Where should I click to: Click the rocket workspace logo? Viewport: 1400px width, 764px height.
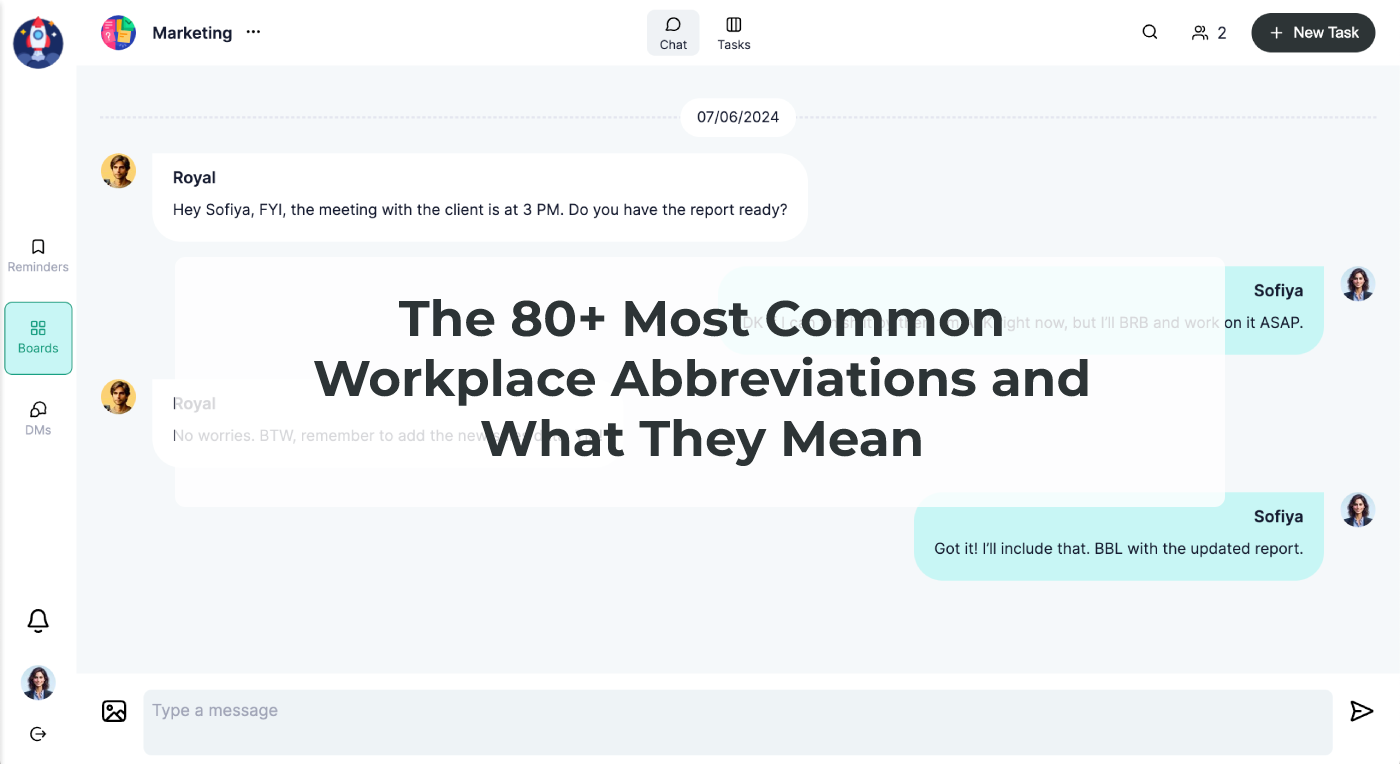pyautogui.click(x=37, y=43)
